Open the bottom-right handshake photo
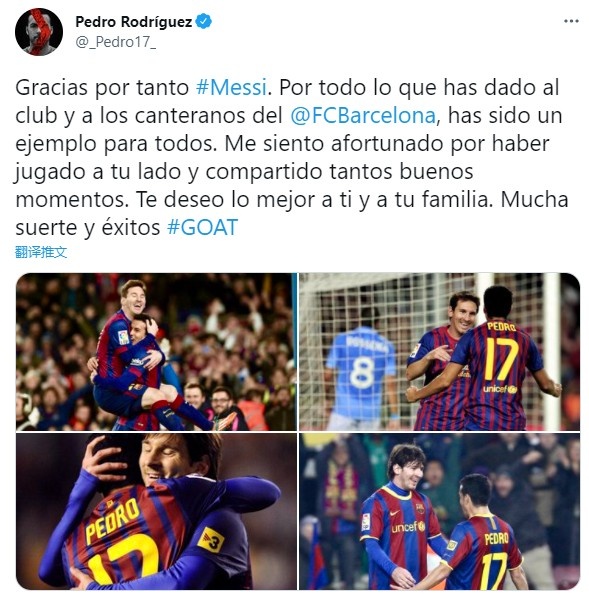589x596 pixels. [440, 512]
